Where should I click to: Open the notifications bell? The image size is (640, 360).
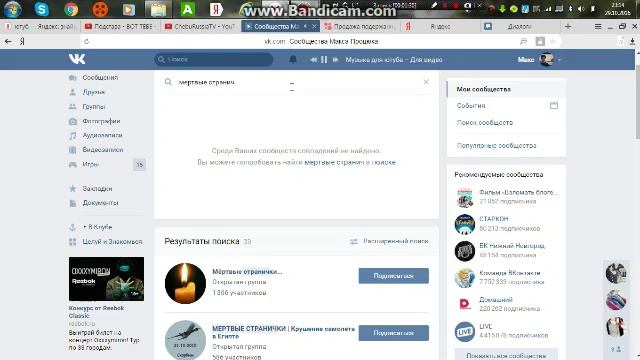[x=293, y=60]
